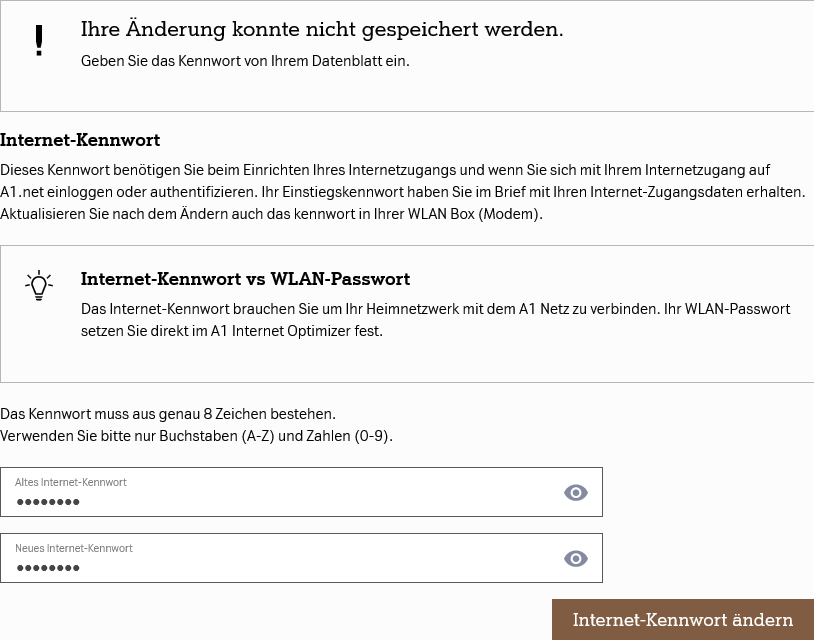This screenshot has width=814, height=640.
Task: Click the exclamation mark warning icon
Action: 39,40
